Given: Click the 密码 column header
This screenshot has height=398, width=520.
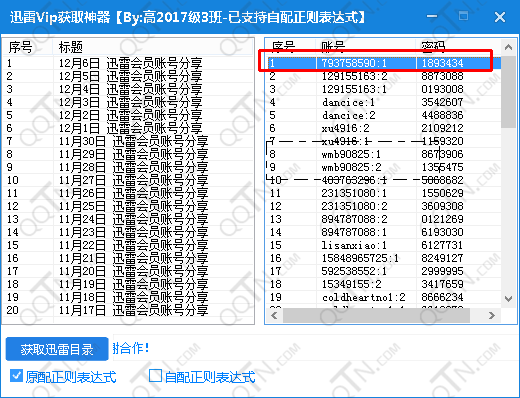Looking at the screenshot, I should click(459, 46).
